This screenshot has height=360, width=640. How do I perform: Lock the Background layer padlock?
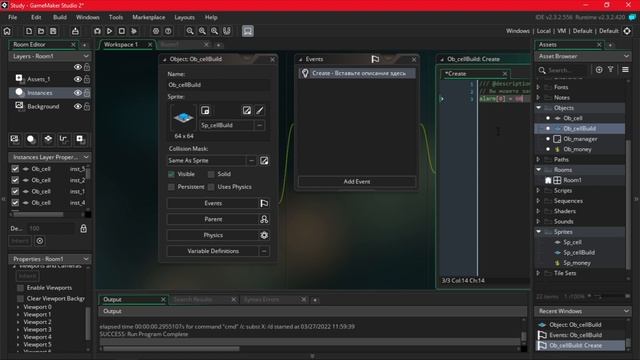click(87, 107)
